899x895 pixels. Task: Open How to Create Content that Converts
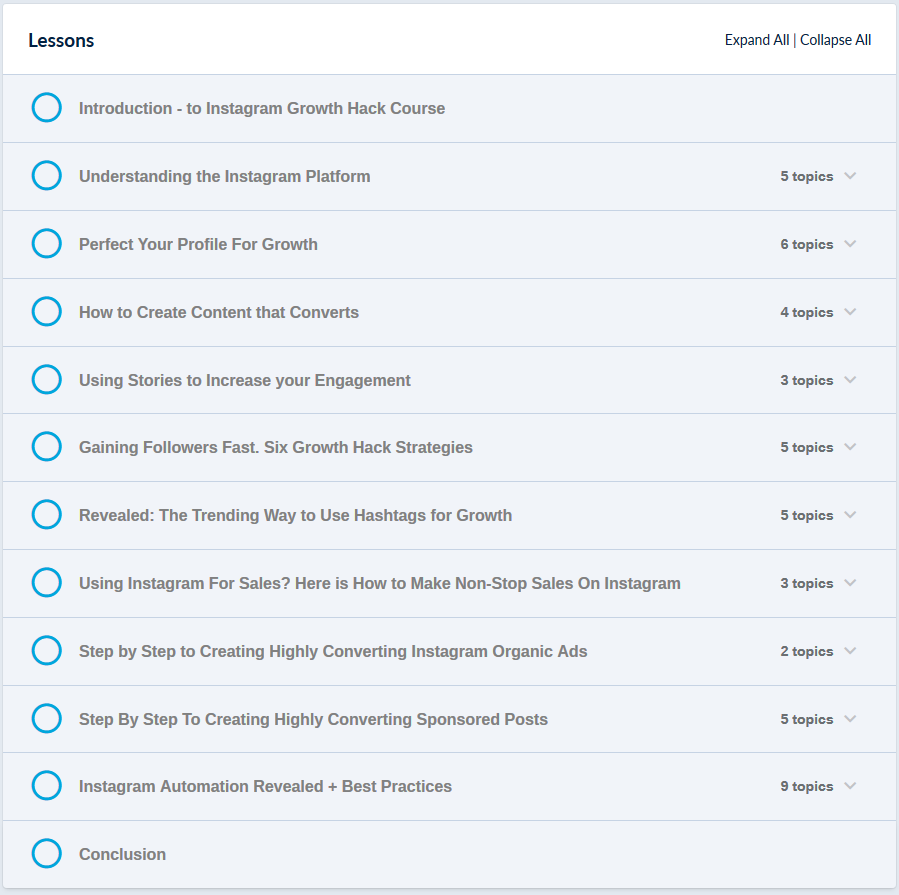(219, 312)
